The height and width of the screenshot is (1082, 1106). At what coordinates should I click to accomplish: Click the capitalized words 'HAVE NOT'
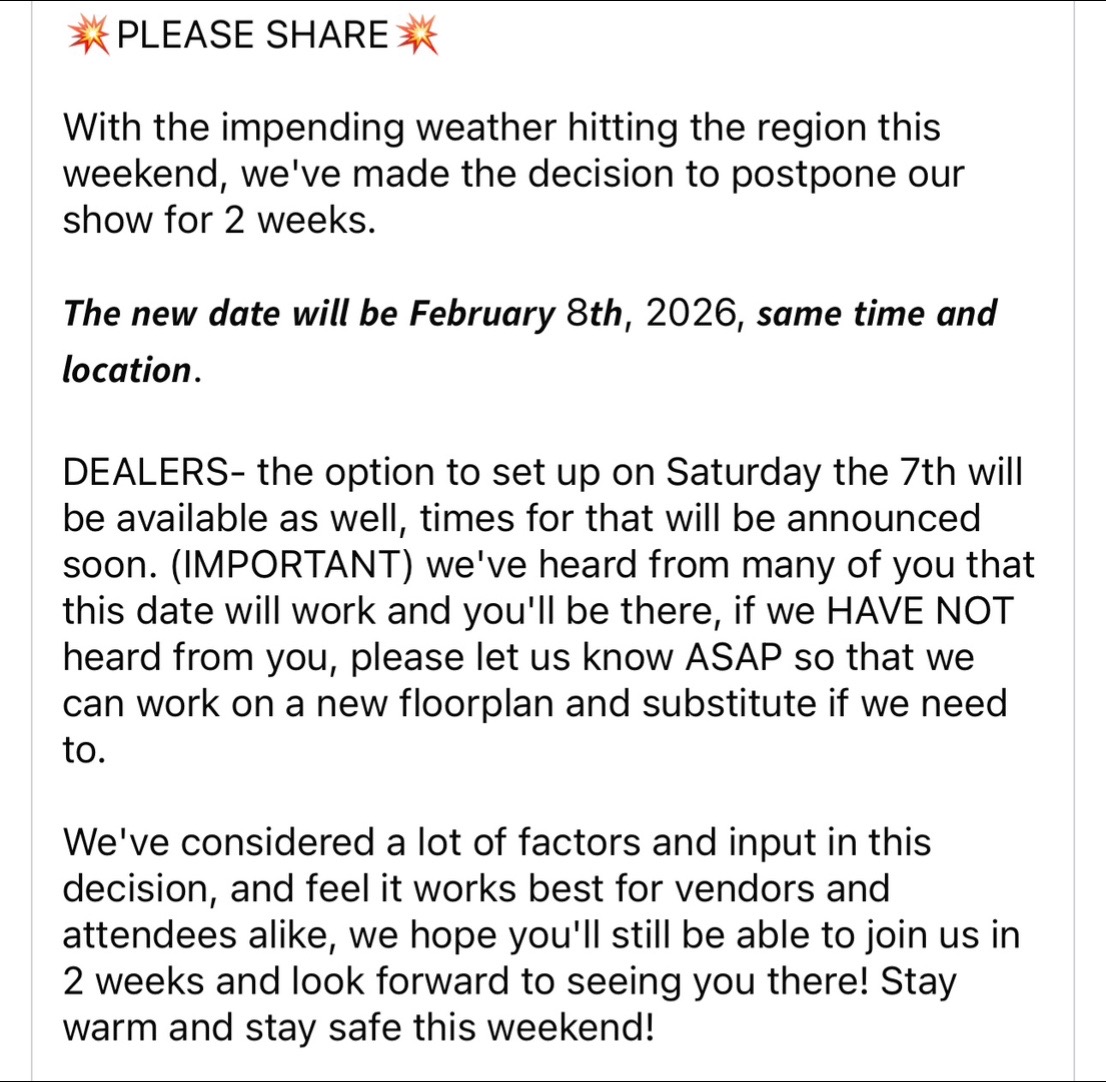tap(919, 611)
